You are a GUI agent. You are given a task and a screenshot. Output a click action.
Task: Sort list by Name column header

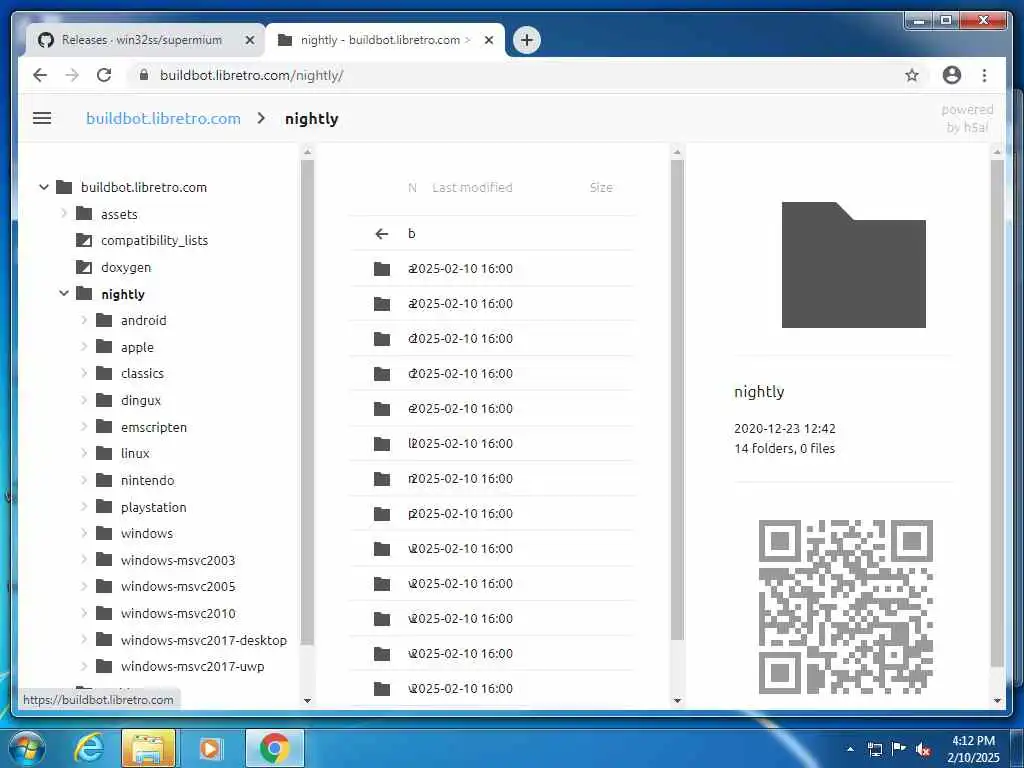412,187
